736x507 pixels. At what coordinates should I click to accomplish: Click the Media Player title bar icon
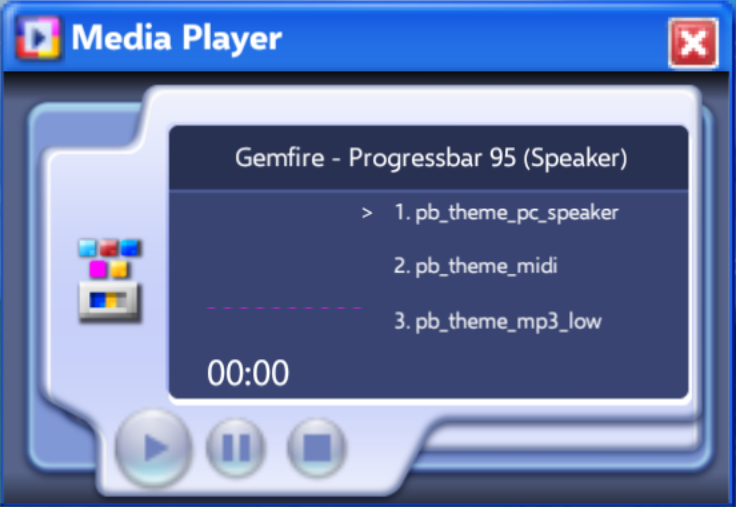pos(38,38)
